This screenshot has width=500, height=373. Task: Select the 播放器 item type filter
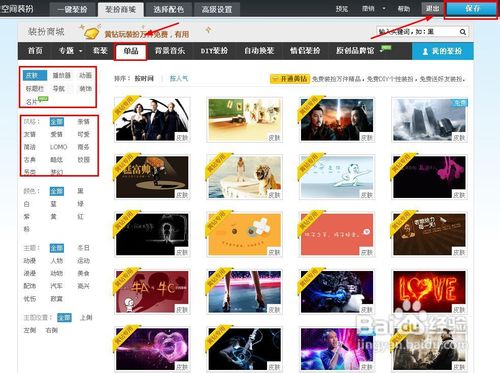[x=62, y=76]
